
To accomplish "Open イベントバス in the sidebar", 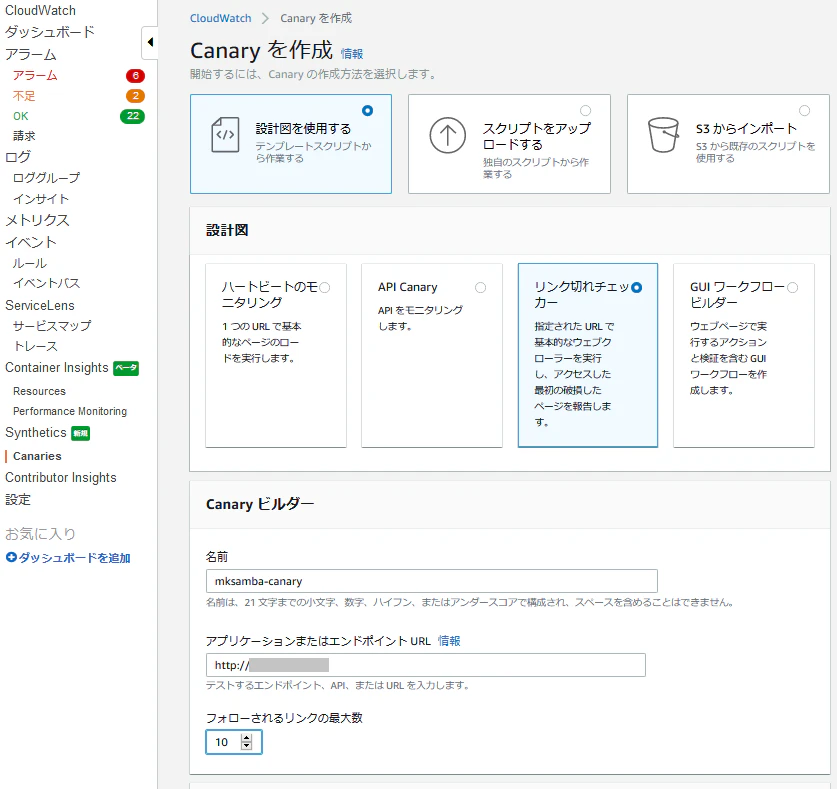I will coord(46,283).
